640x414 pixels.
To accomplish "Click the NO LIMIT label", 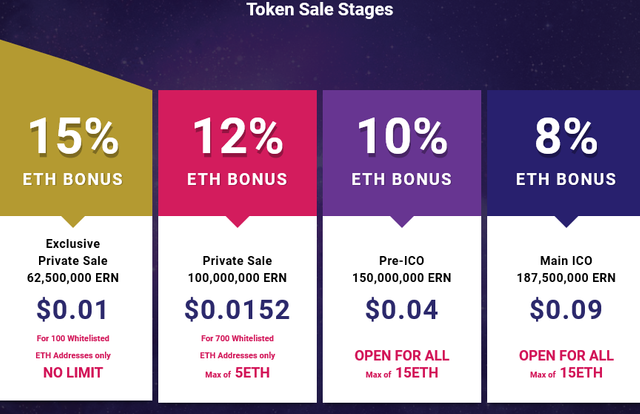I will point(73,373).
